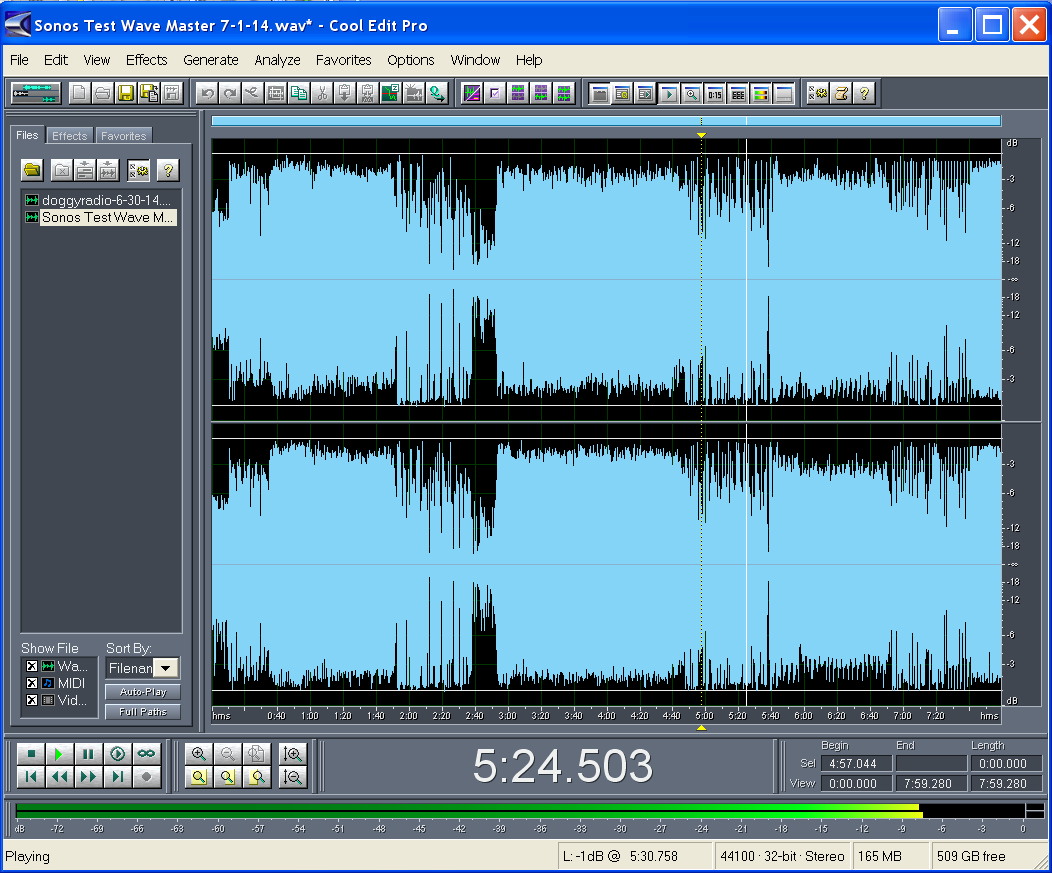The height and width of the screenshot is (873, 1052).
Task: Toggle the Wave files show checkbox
Action: pos(32,666)
